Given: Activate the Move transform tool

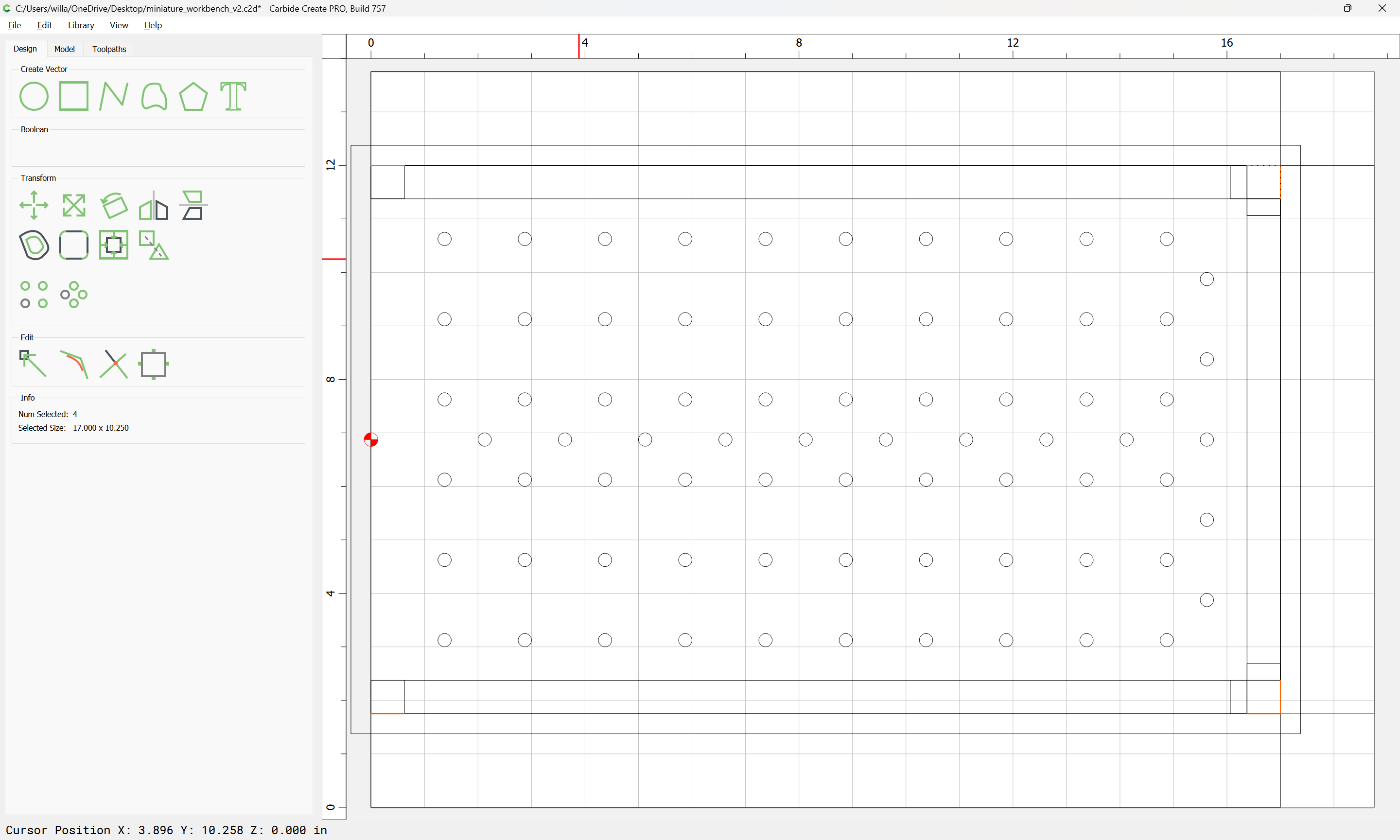Looking at the screenshot, I should [34, 205].
